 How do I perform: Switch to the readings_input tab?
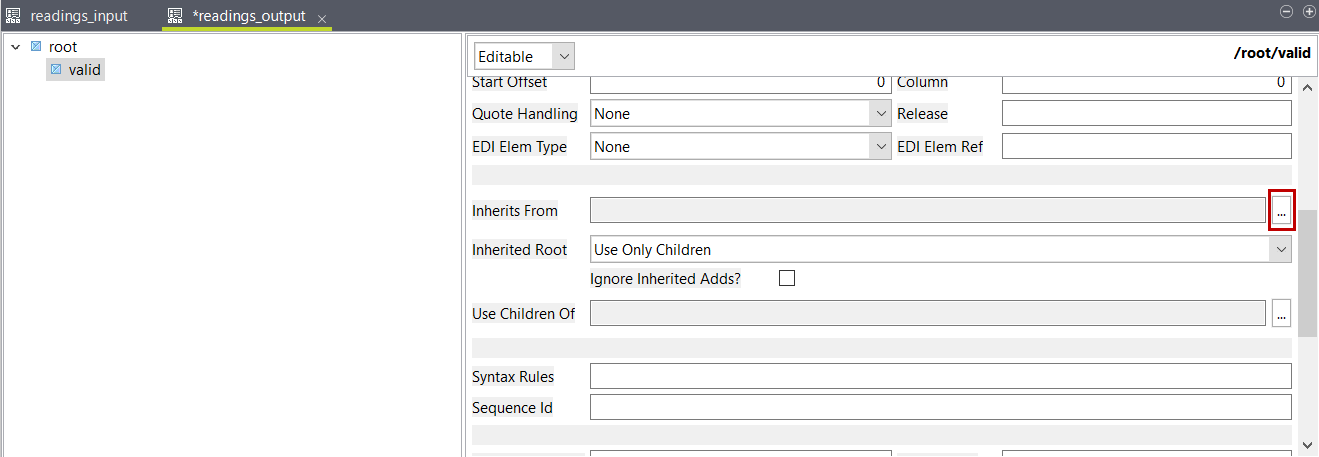(x=78, y=17)
